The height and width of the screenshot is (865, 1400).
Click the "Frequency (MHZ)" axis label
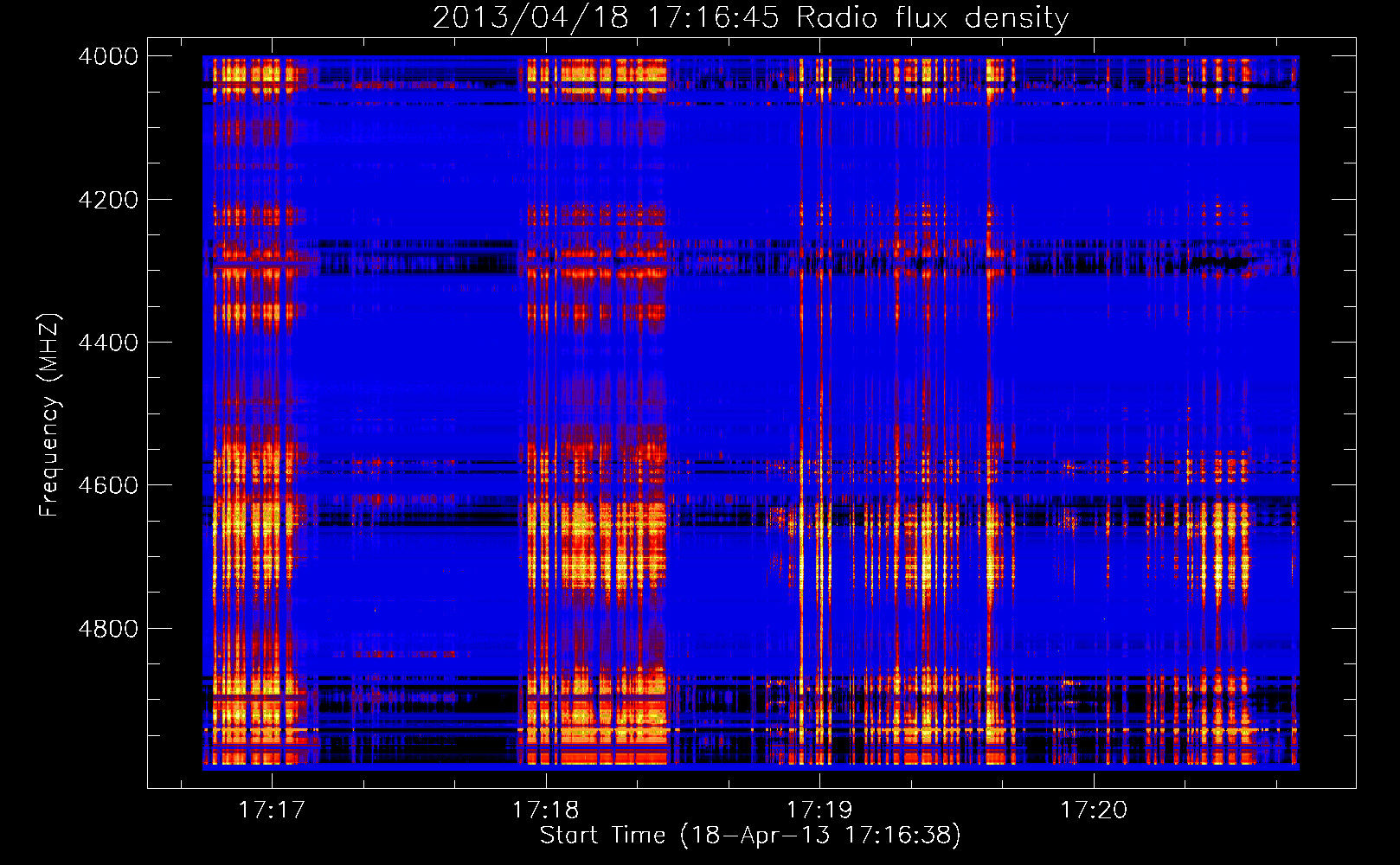click(49, 415)
